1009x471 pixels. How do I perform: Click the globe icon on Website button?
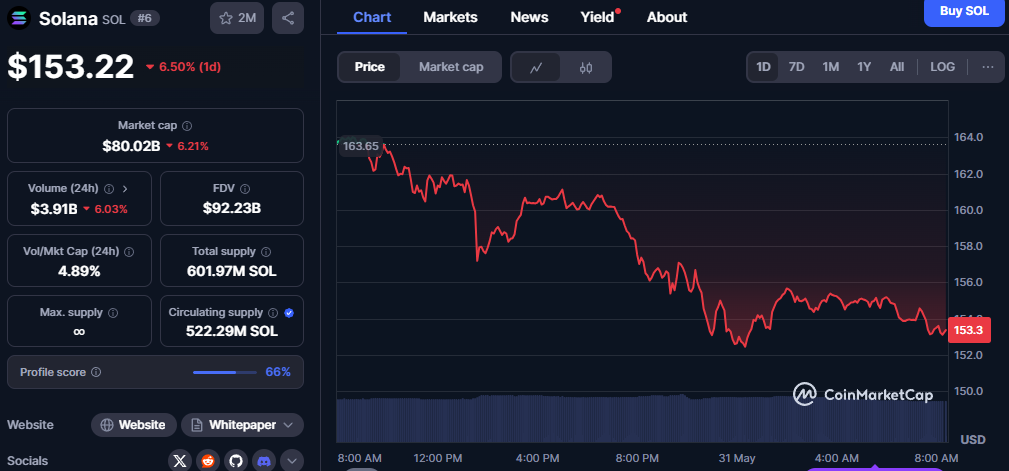click(107, 425)
